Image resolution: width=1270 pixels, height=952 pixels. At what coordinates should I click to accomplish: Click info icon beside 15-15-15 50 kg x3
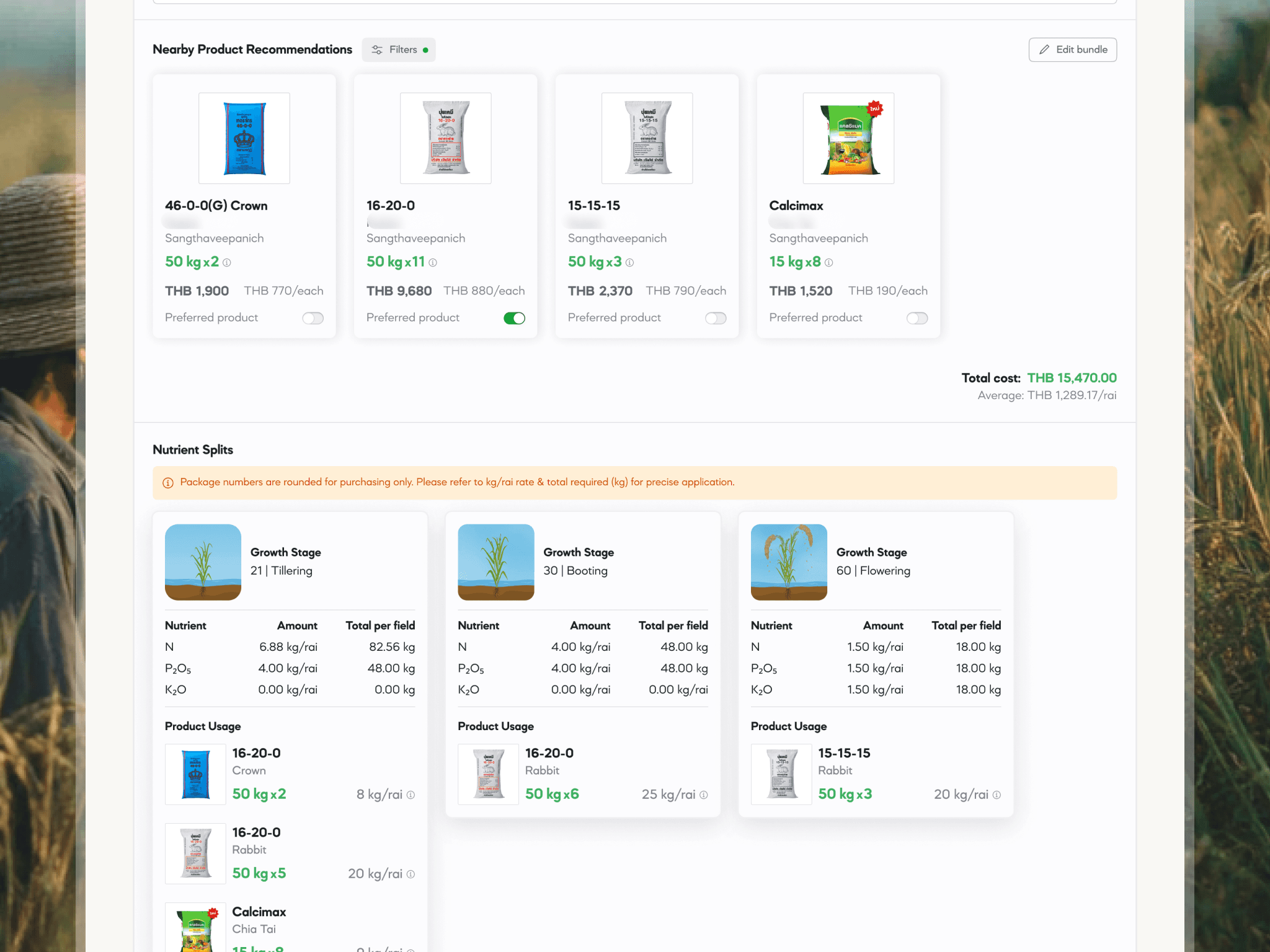[629, 263]
